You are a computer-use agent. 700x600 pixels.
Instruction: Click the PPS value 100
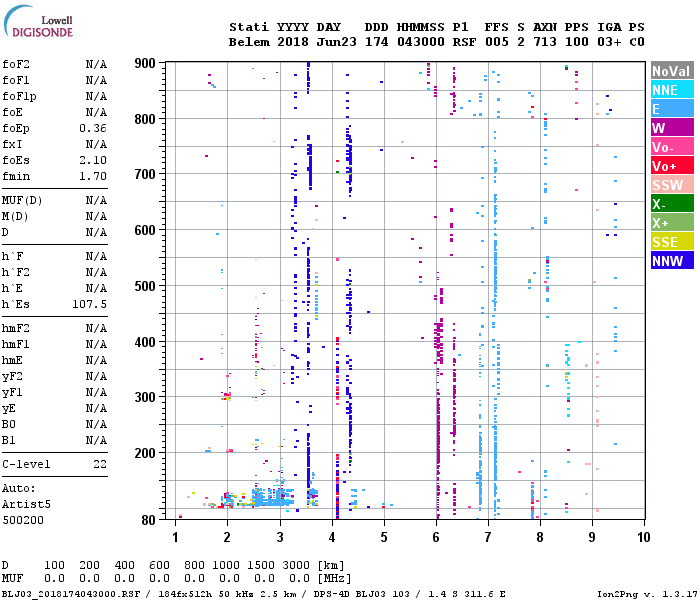(577, 42)
